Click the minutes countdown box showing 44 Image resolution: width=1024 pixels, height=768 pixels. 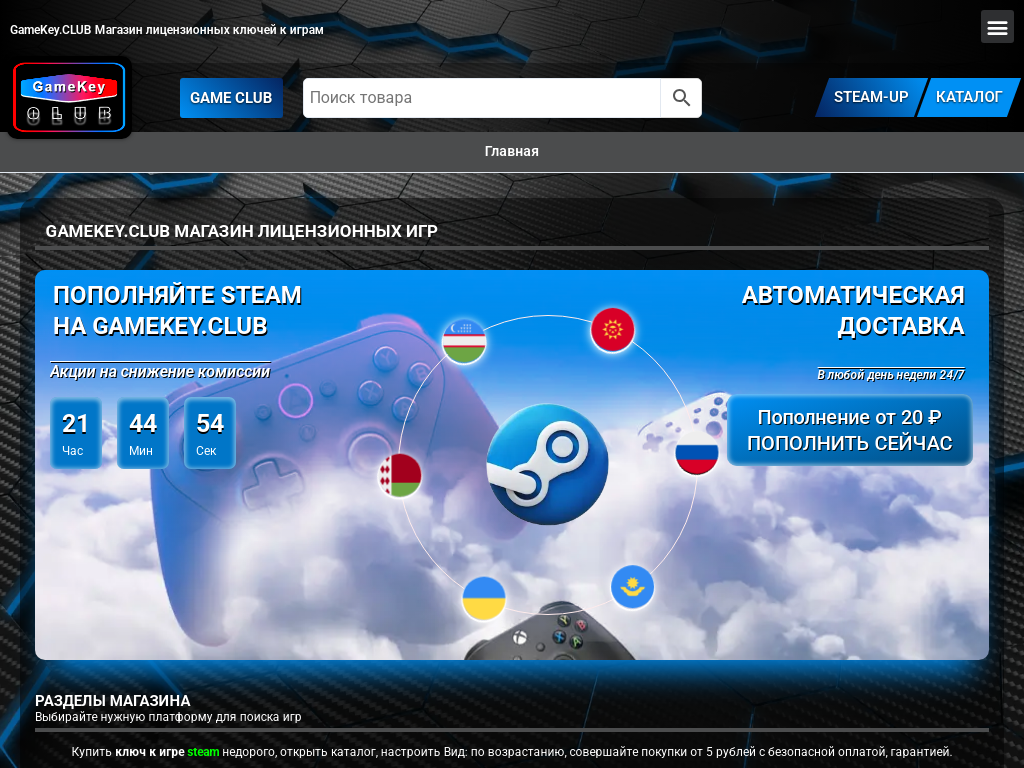[x=143, y=433]
